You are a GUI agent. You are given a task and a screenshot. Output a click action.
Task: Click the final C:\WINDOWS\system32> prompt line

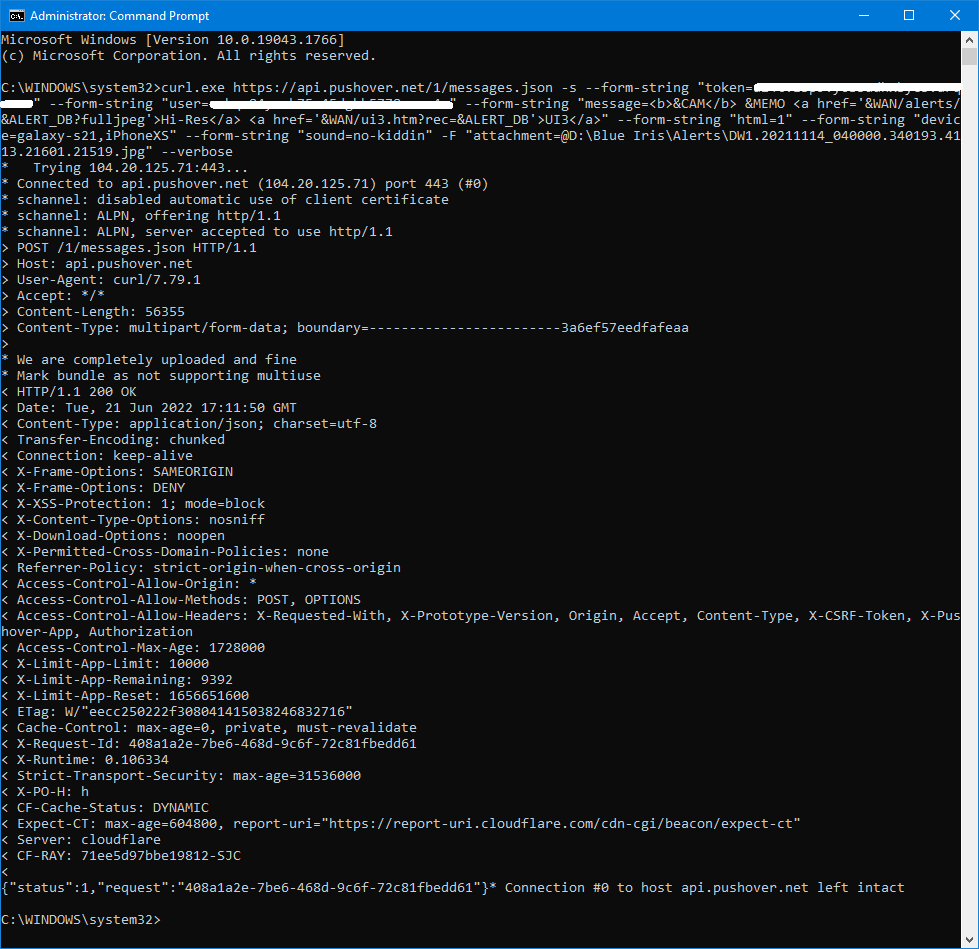(x=80, y=919)
